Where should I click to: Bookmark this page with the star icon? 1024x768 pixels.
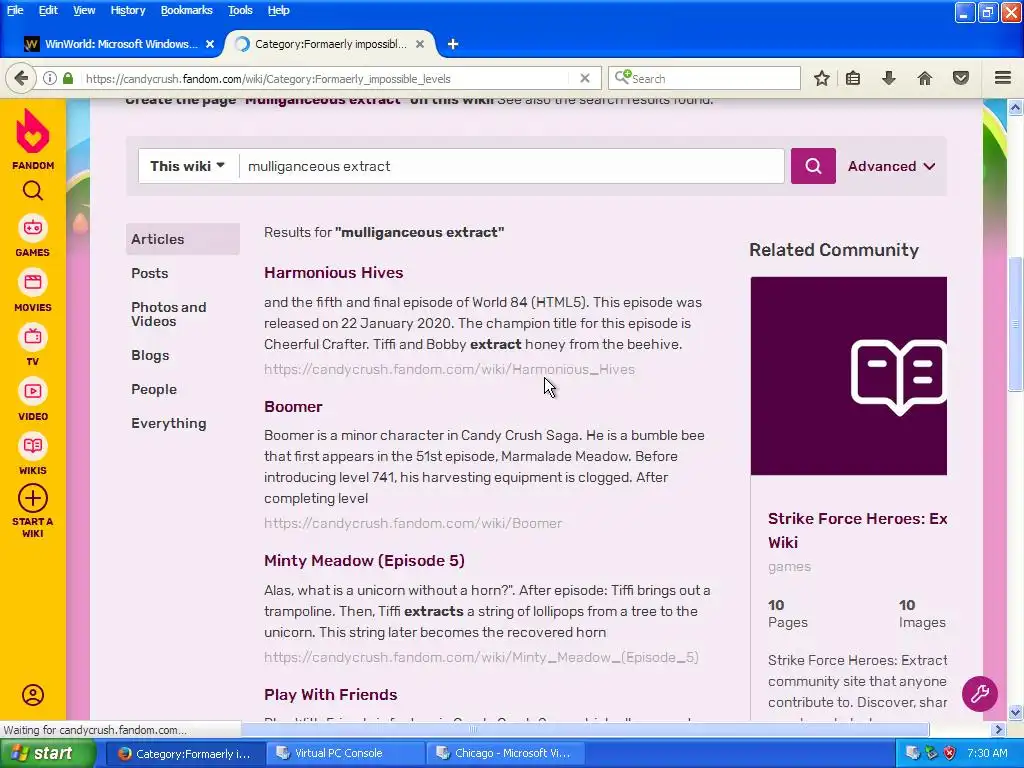[822, 78]
